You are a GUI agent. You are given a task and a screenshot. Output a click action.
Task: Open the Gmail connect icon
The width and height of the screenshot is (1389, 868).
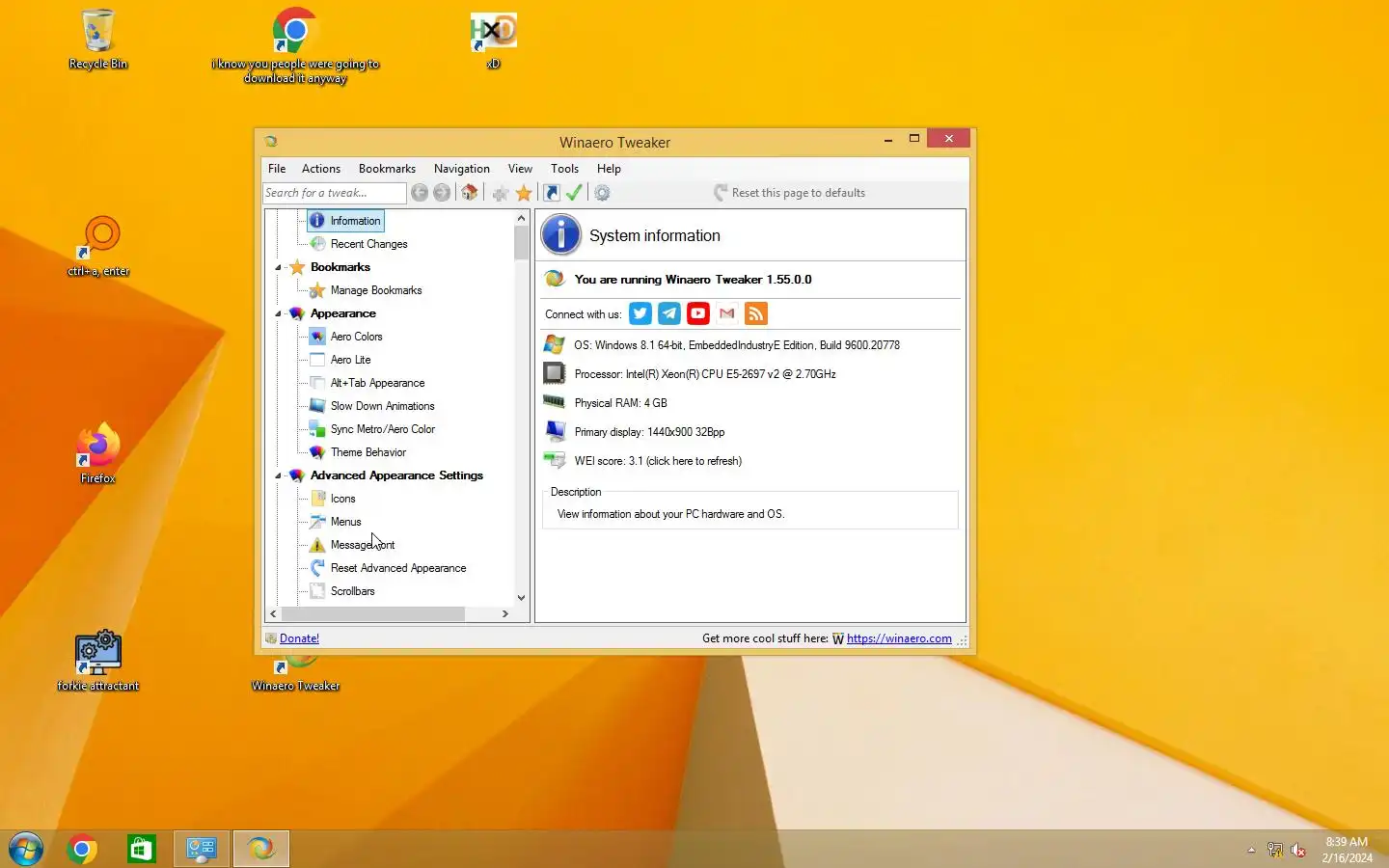(x=727, y=313)
